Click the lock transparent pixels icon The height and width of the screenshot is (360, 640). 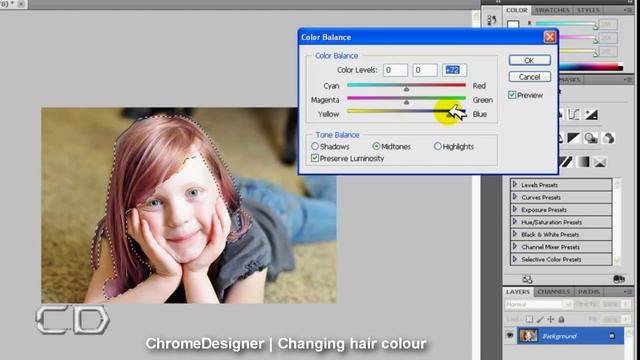529,319
